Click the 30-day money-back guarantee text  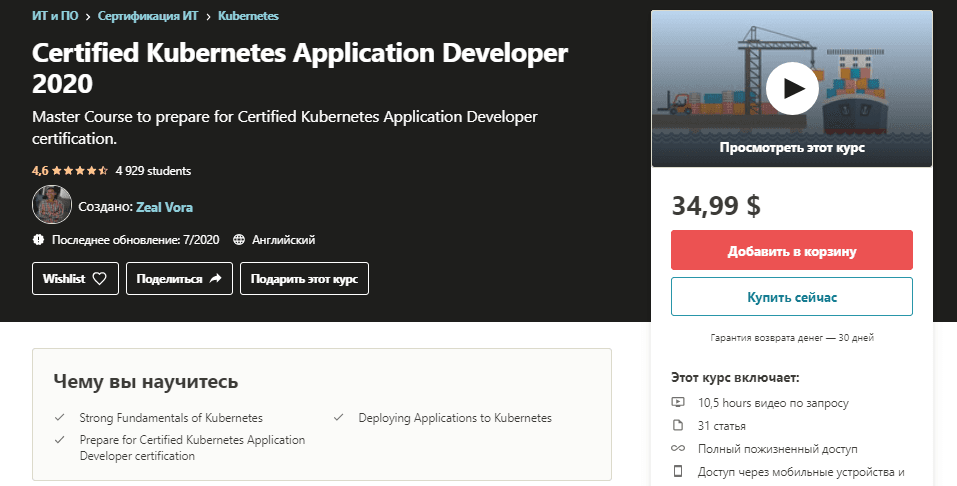click(x=792, y=337)
